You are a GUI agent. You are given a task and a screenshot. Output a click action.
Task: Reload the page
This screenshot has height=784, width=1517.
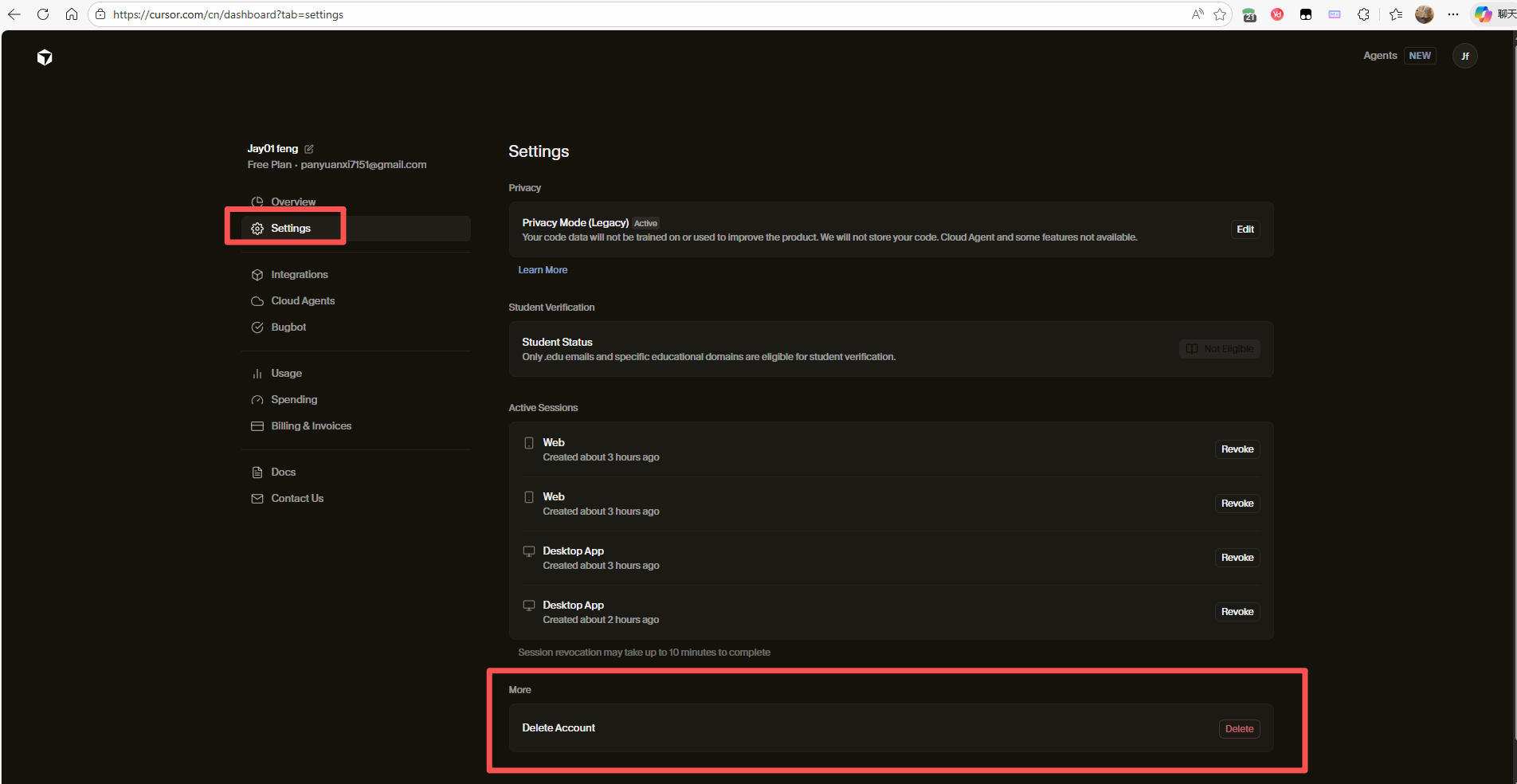[x=43, y=14]
